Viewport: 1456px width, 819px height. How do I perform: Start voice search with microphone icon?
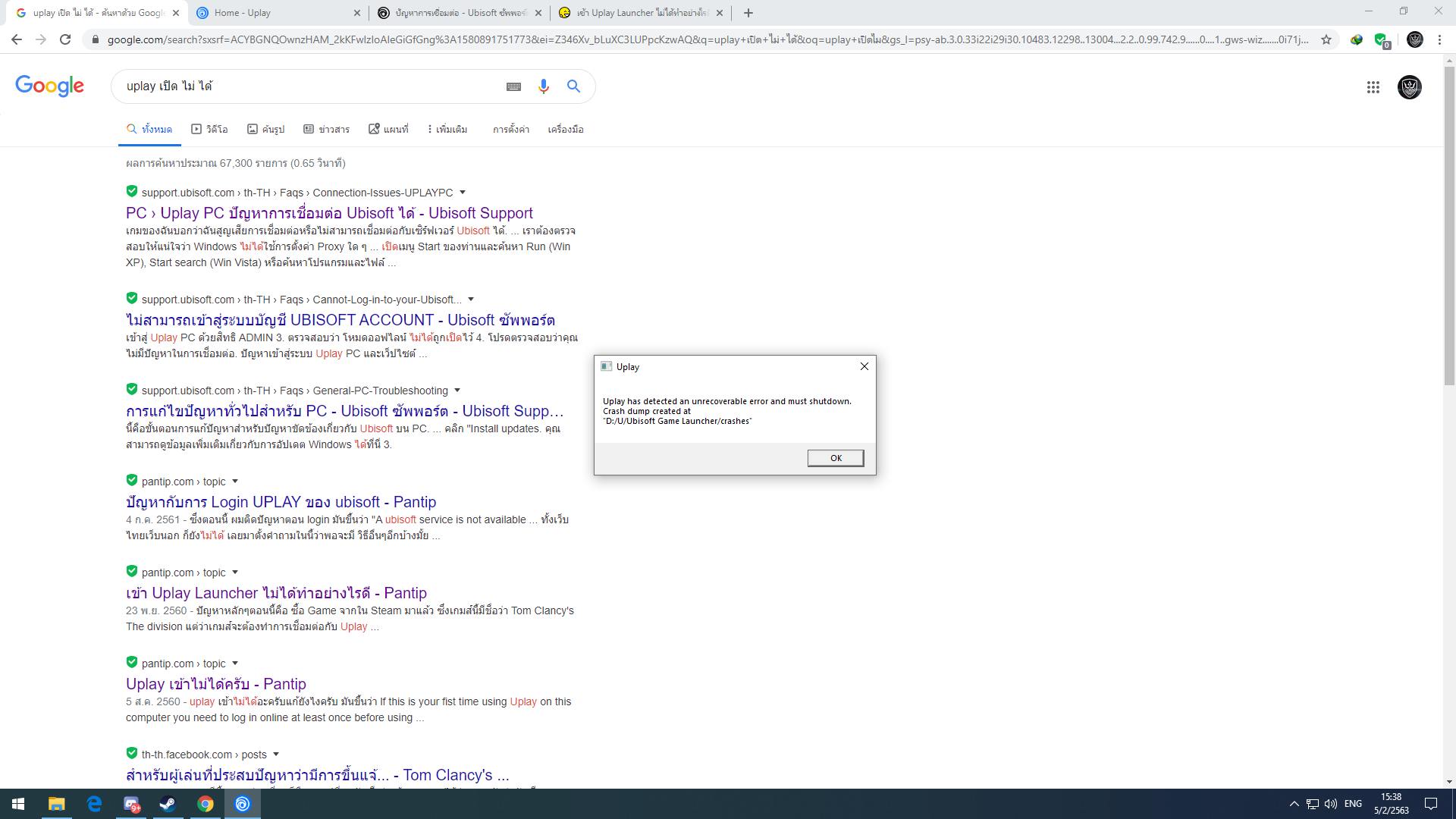[x=543, y=86]
